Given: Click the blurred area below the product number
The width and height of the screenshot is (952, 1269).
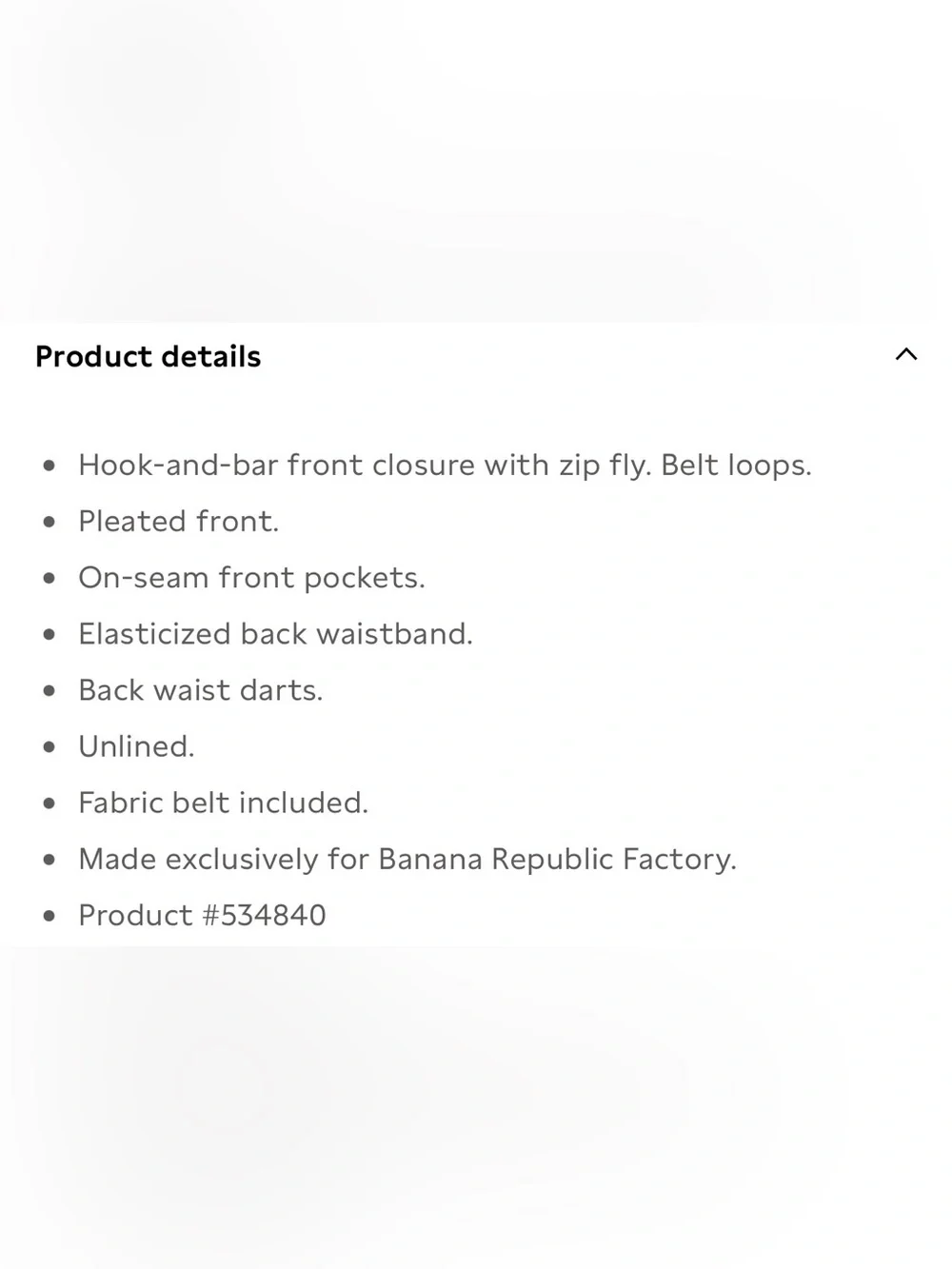Looking at the screenshot, I should tap(476, 1107).
